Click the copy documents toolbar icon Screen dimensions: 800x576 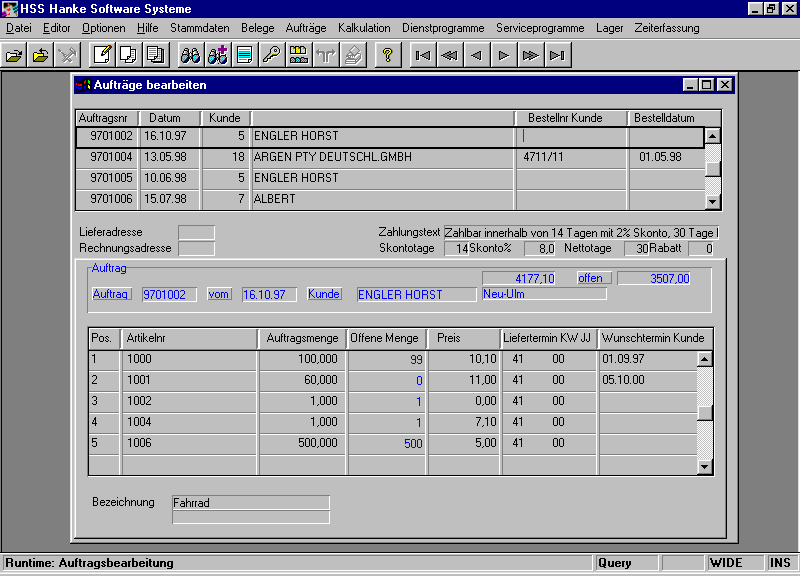[128, 55]
